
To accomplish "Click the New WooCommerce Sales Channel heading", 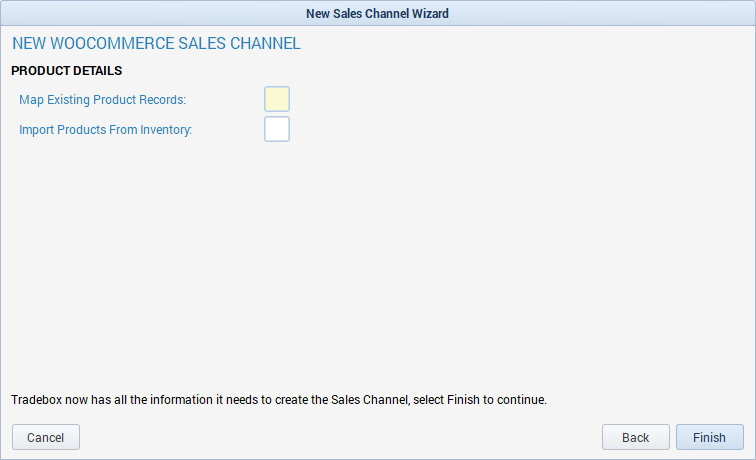I will tap(156, 43).
